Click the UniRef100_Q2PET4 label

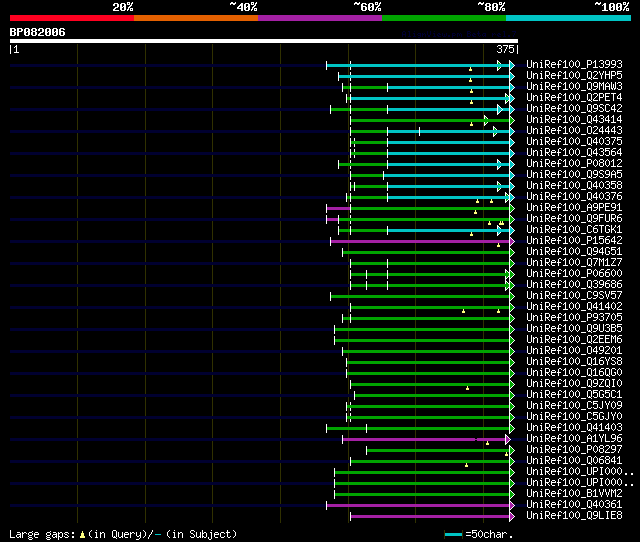point(574,98)
